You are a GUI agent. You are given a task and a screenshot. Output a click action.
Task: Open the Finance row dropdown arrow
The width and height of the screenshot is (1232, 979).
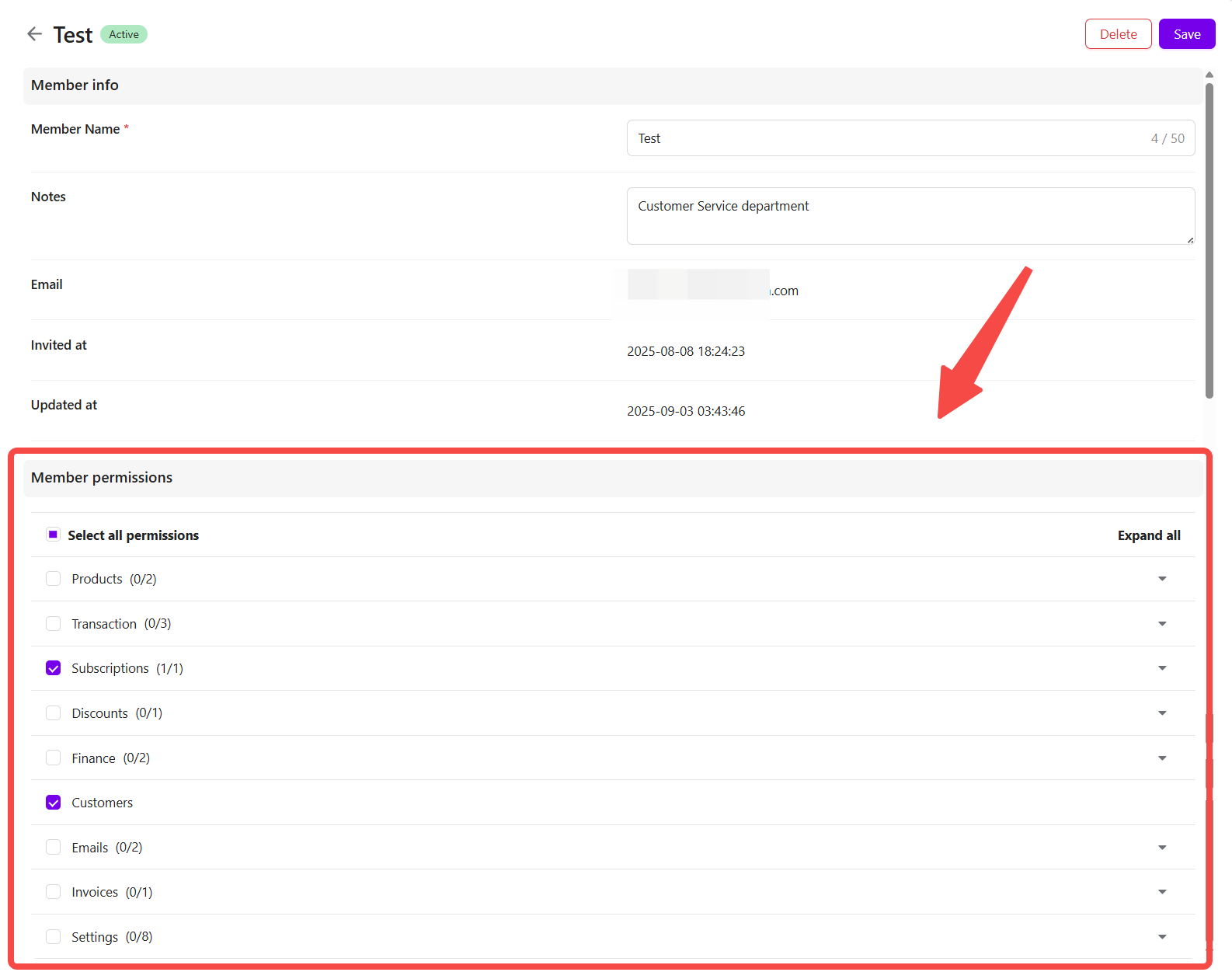coord(1162,758)
